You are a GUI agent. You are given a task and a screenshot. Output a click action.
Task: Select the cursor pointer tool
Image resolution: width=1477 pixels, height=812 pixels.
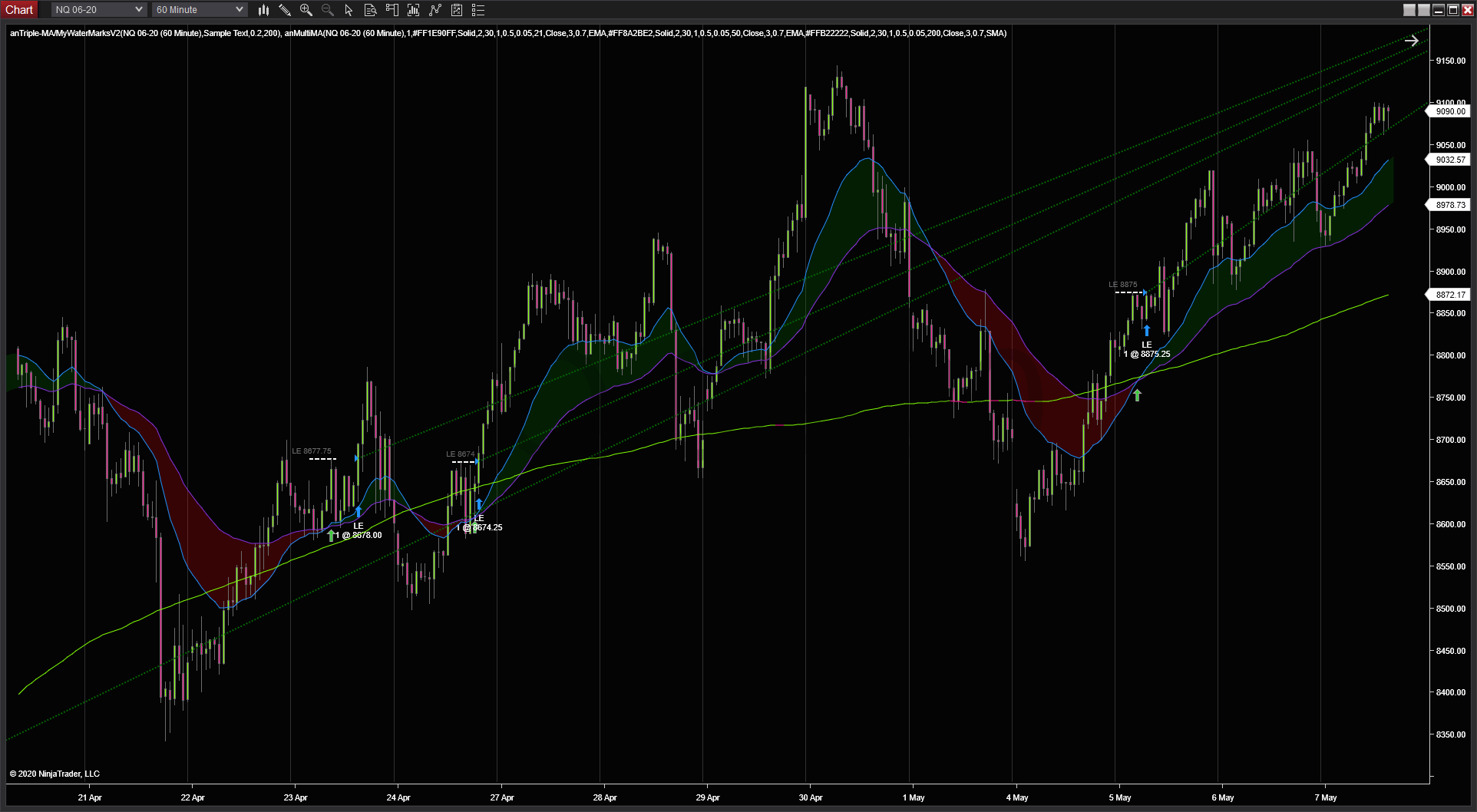[349, 10]
